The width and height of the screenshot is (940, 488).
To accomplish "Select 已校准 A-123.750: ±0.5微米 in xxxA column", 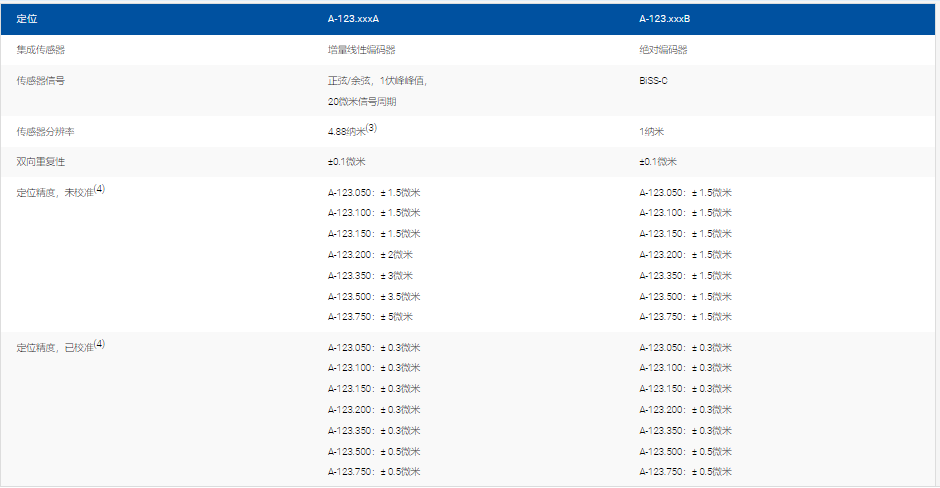I will (x=373, y=472).
